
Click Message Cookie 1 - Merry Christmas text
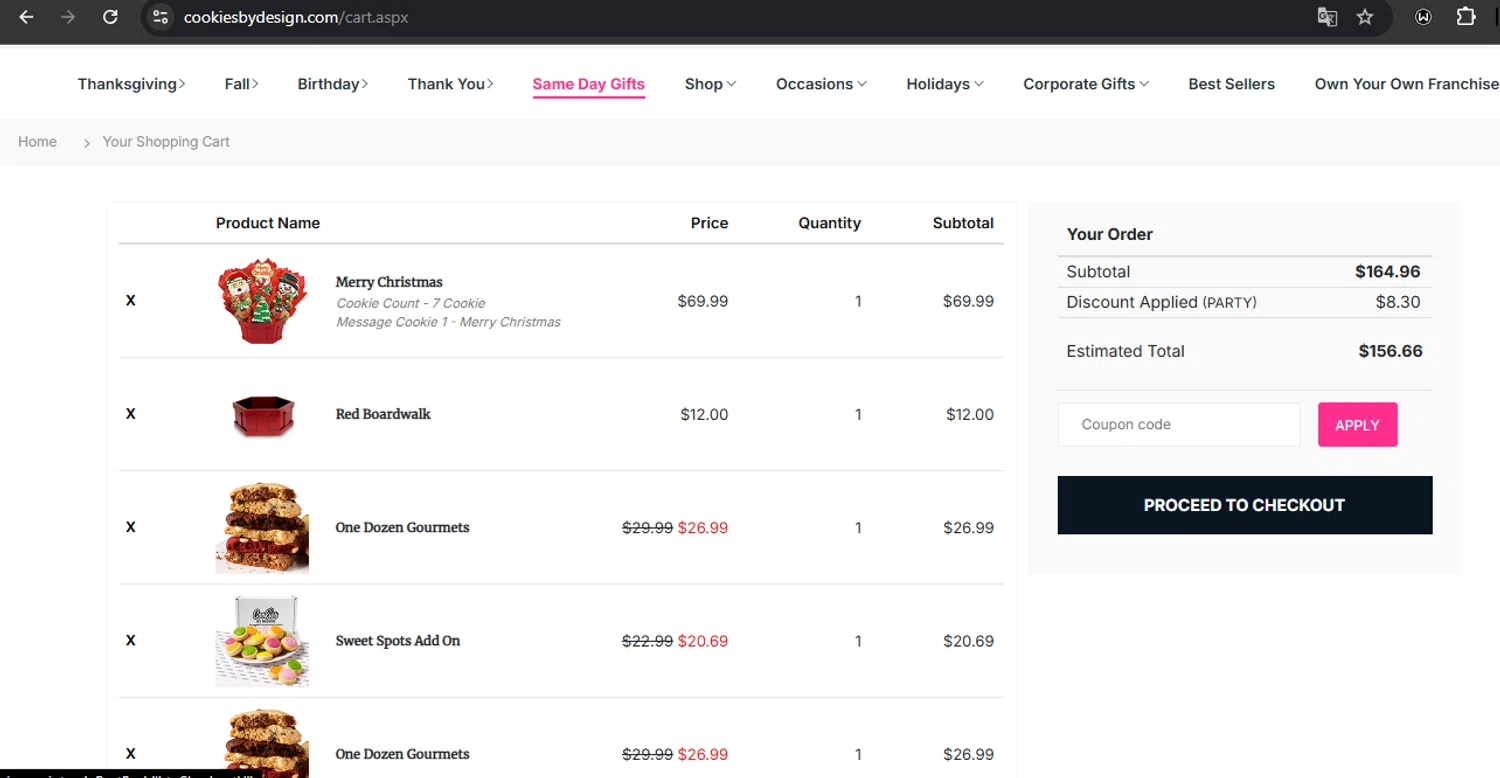pos(448,322)
